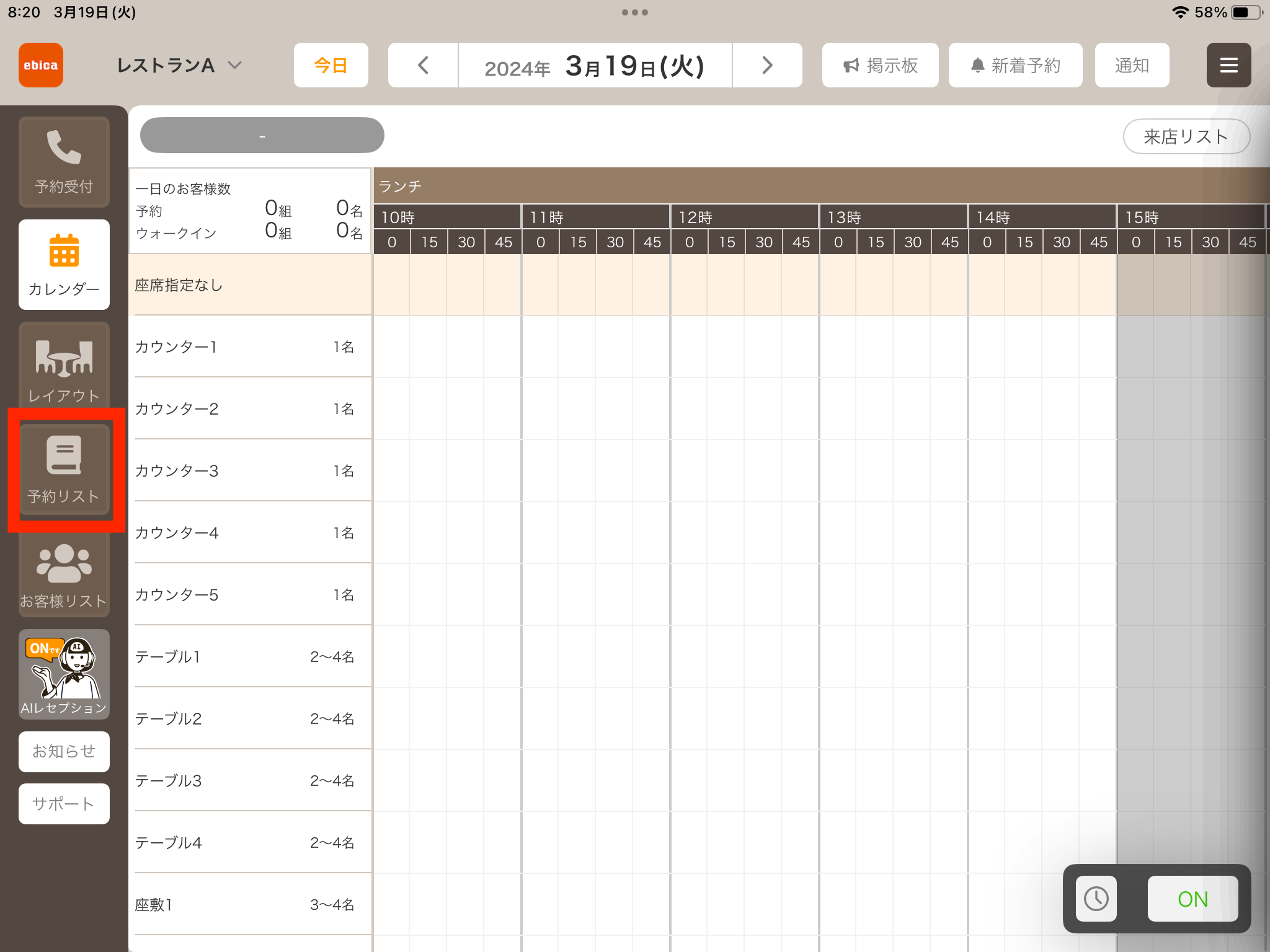Screen dimensions: 1270x952
Task: Select the カウンター1 seat row
Action: (x=251, y=346)
